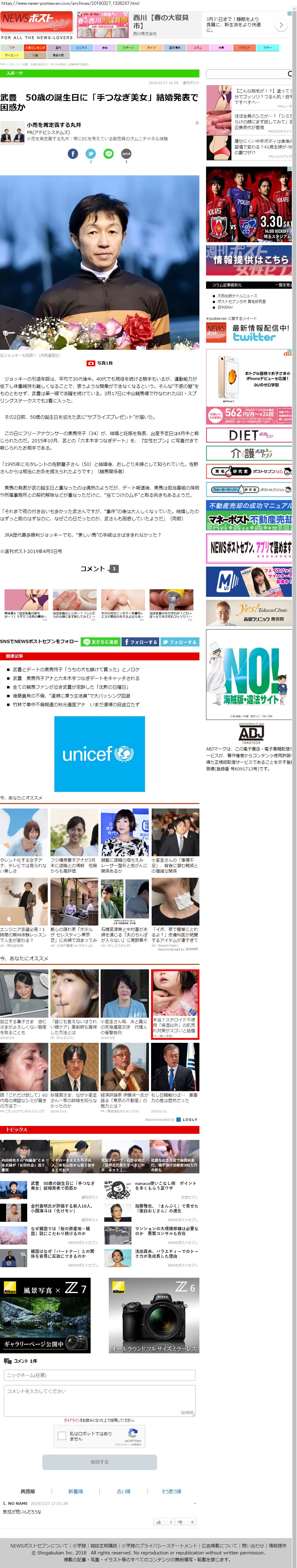
Task: Open the 日刊SPA! link
Action: click(x=224, y=307)
